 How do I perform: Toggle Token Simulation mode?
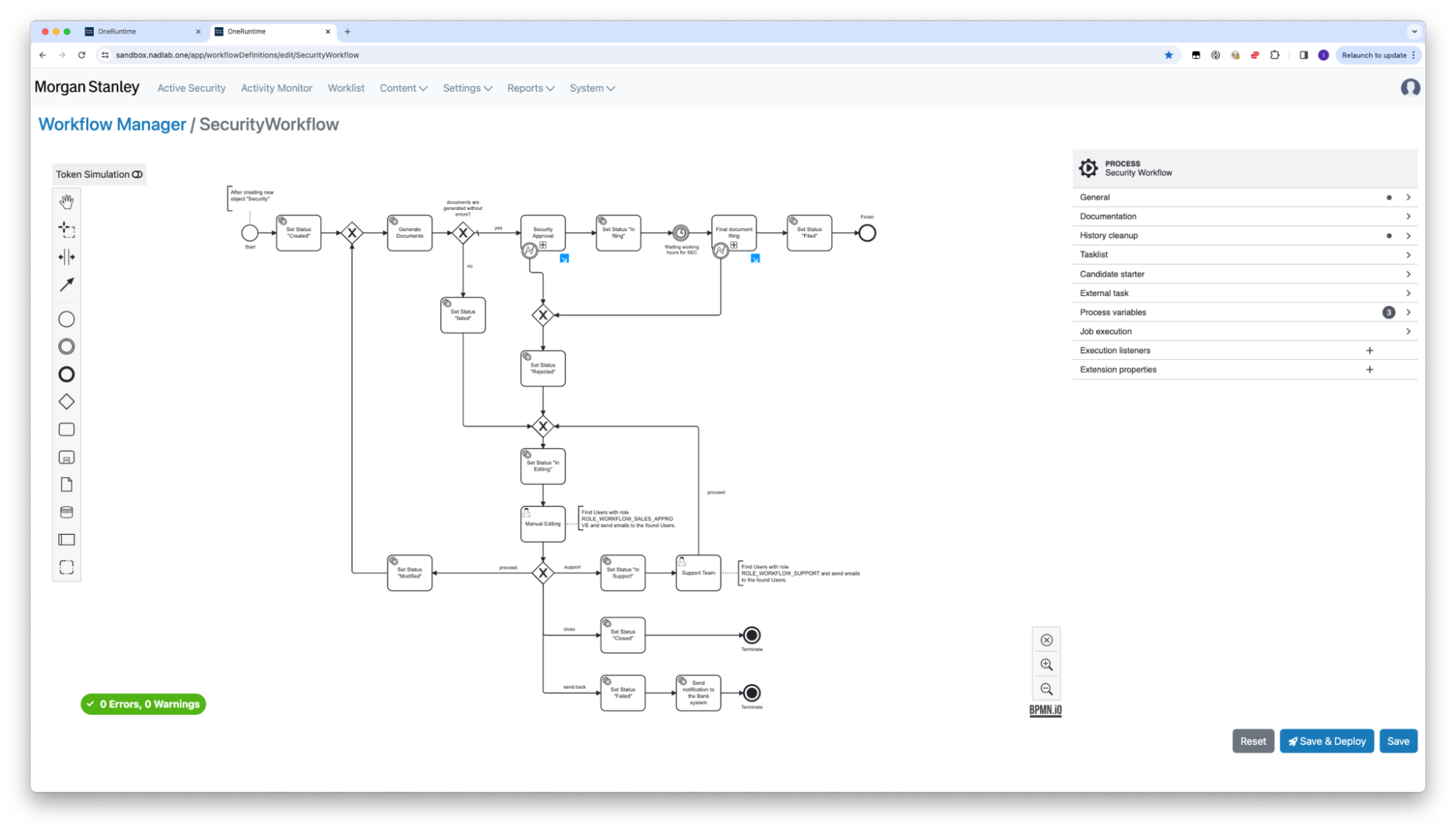pyautogui.click(x=99, y=174)
